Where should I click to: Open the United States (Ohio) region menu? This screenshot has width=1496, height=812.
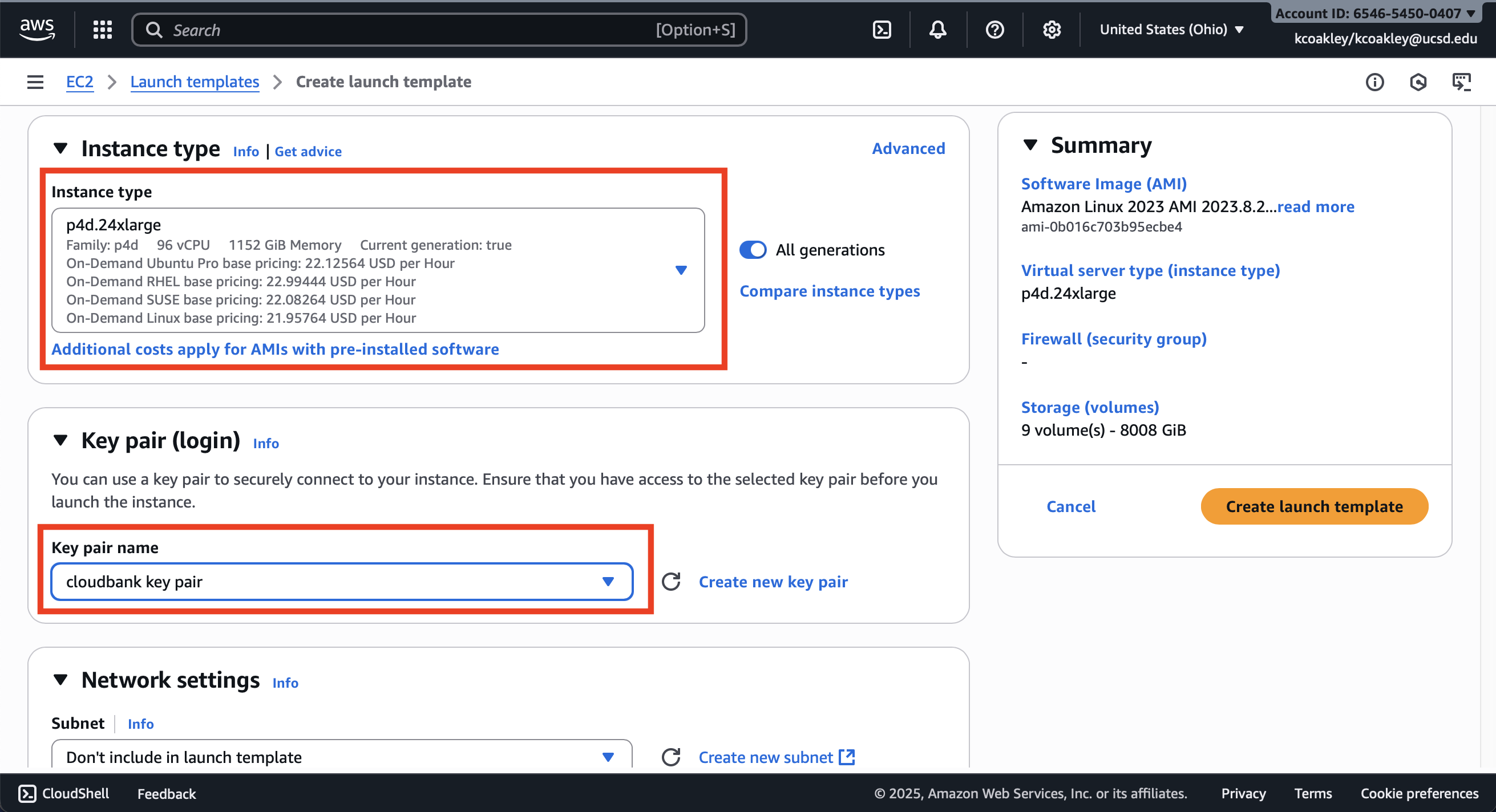pos(1171,30)
